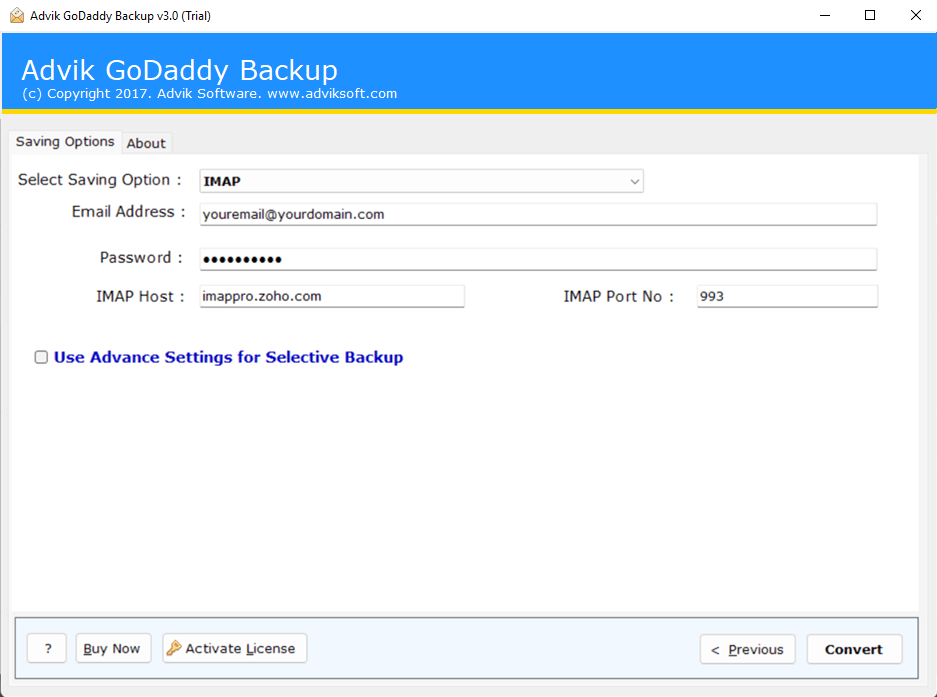Click the Email Address input field
Screen dimensions: 937x697
538,214
